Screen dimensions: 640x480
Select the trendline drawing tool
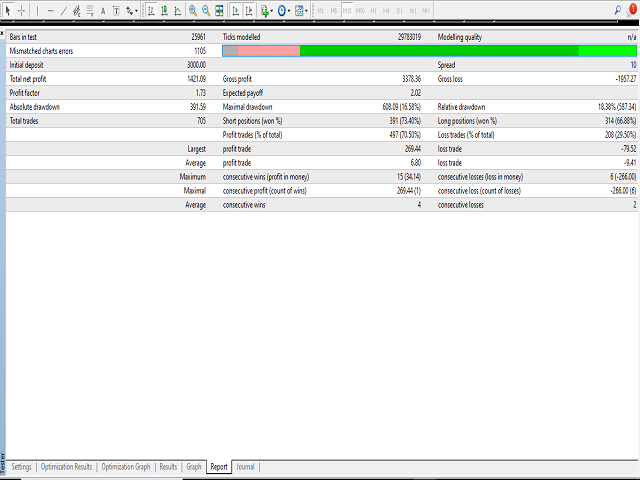click(x=63, y=11)
